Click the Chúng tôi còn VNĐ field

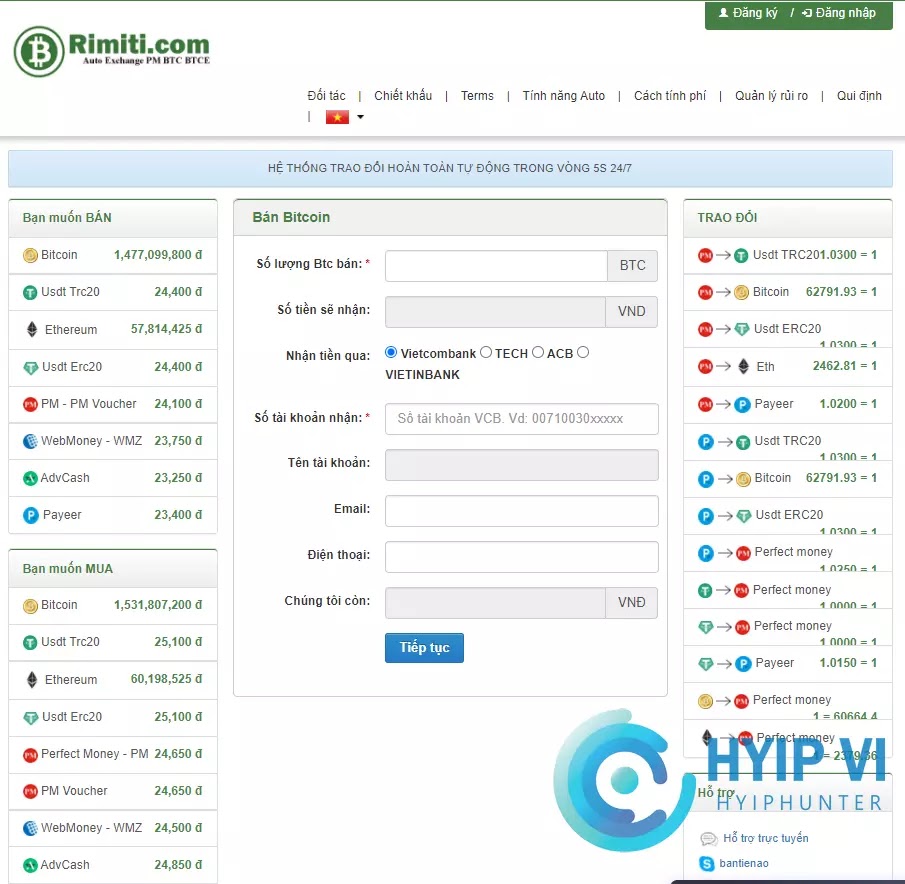[495, 602]
